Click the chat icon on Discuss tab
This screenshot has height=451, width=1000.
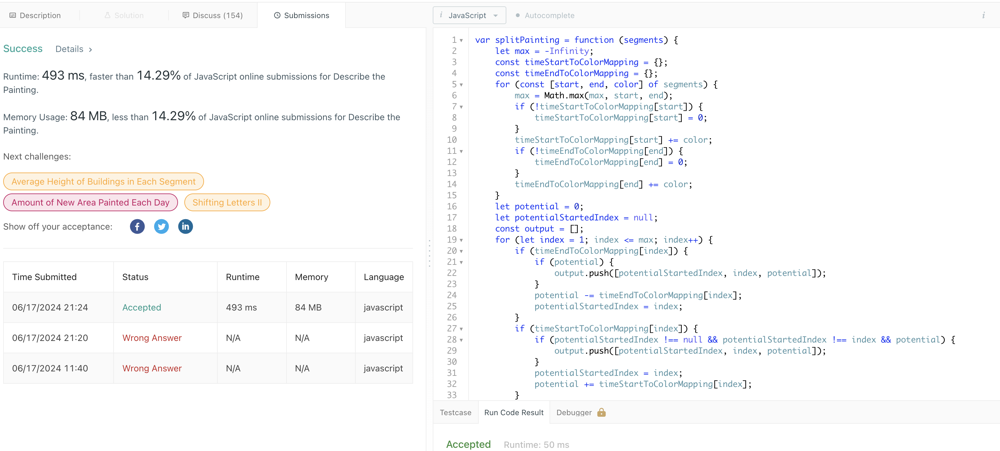(186, 16)
